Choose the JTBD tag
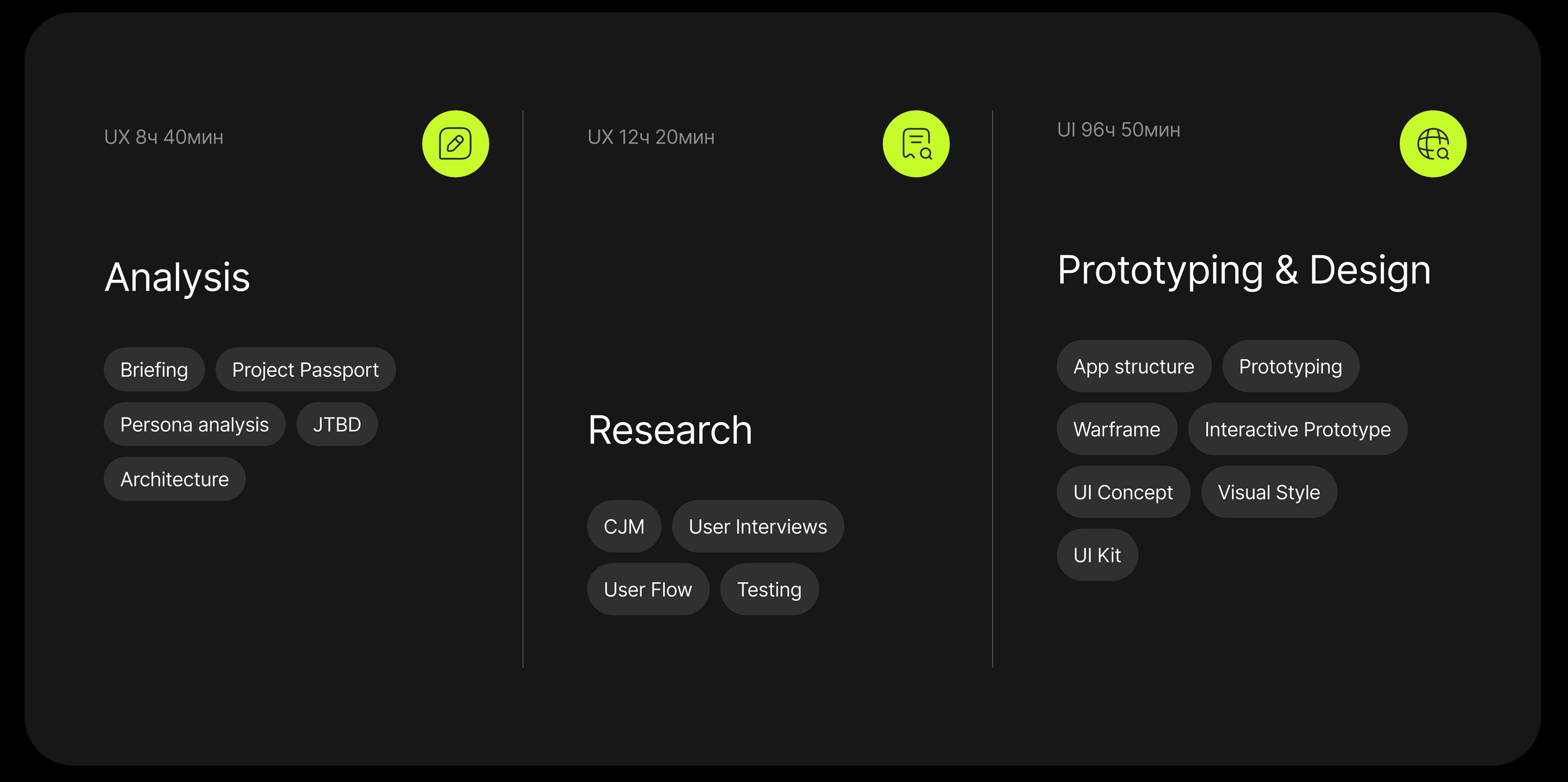The image size is (1568, 782). 337,425
